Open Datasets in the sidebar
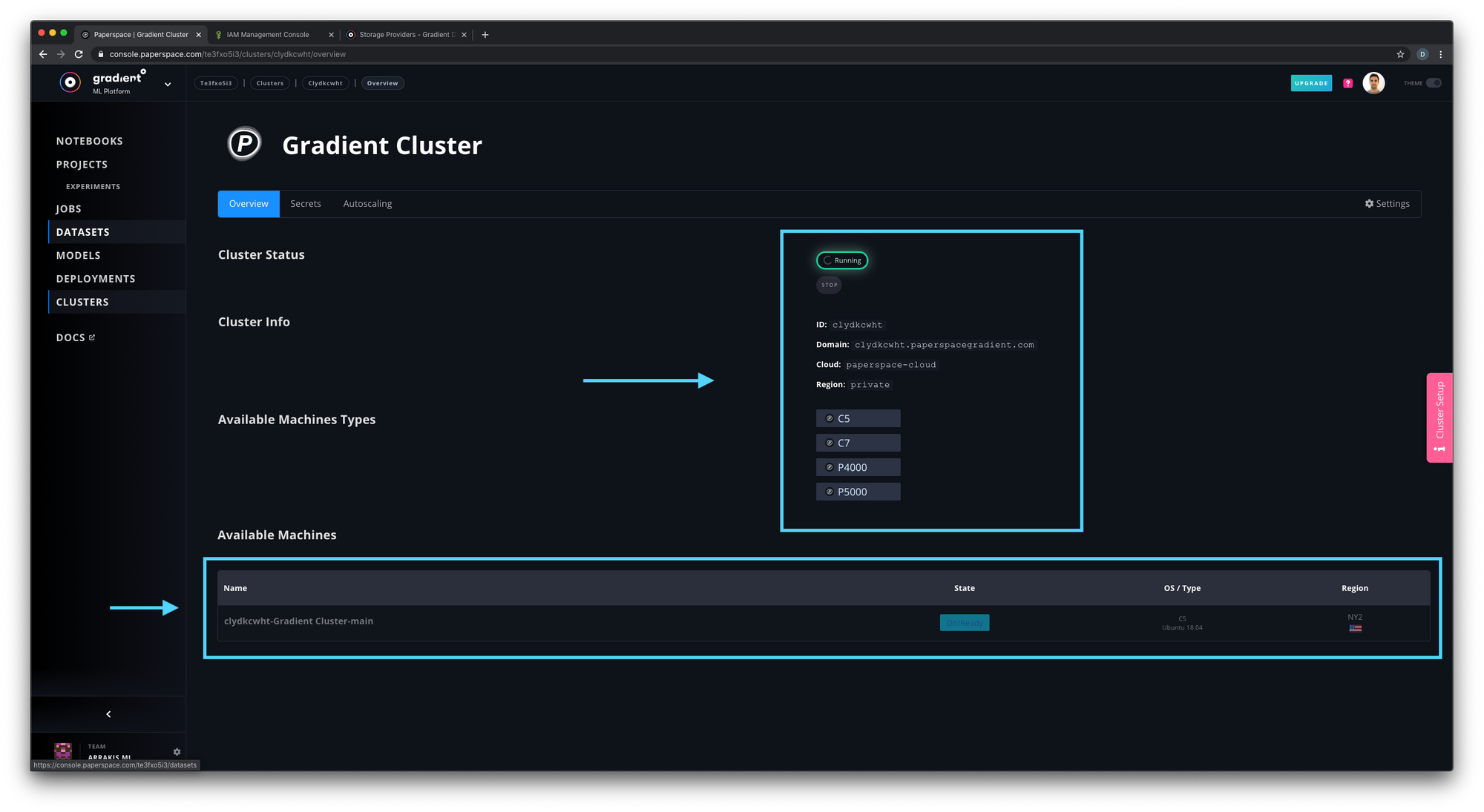The height and width of the screenshot is (812, 1484). [x=116, y=231]
